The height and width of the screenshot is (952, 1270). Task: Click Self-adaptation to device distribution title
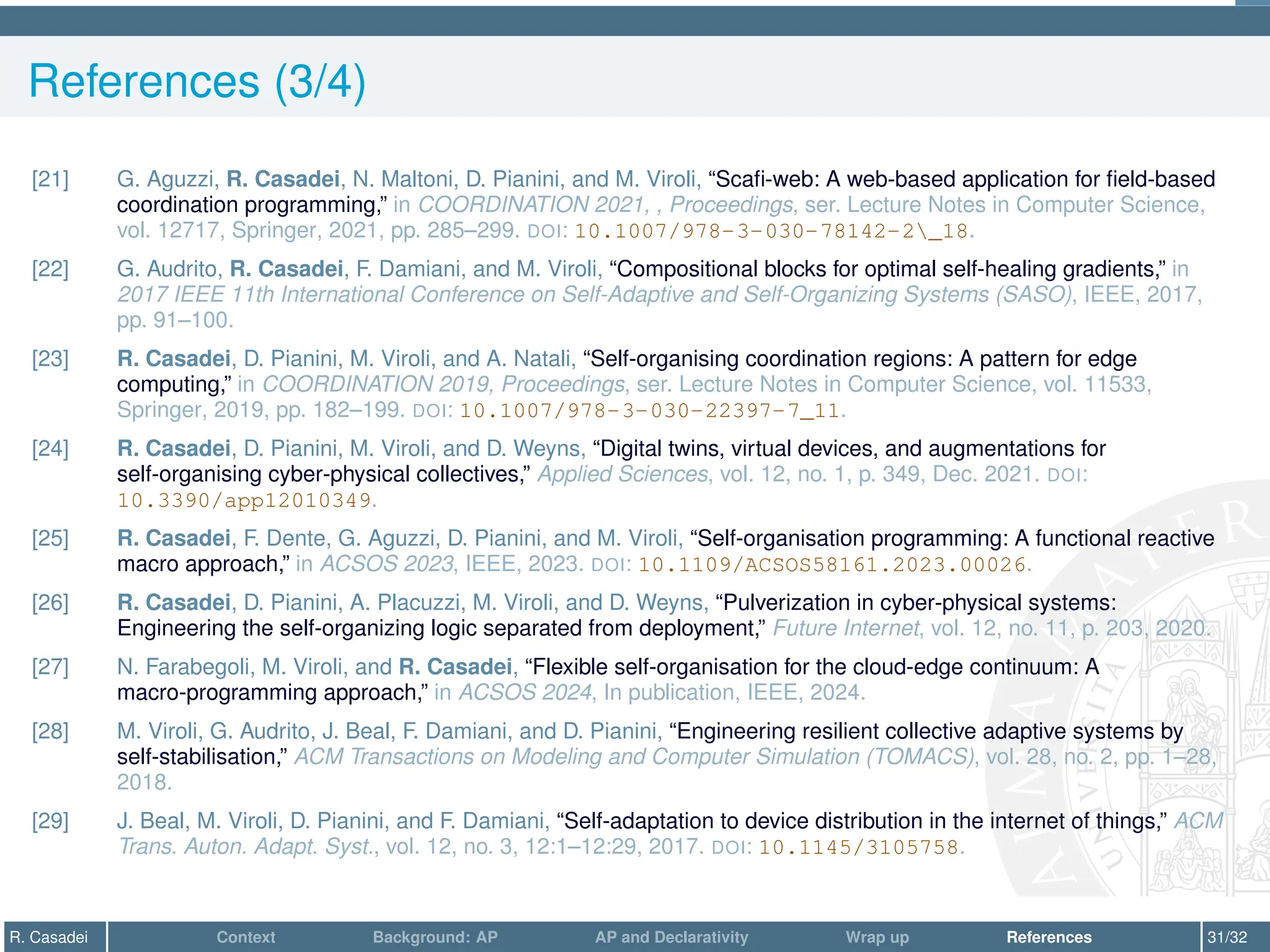click(x=863, y=821)
